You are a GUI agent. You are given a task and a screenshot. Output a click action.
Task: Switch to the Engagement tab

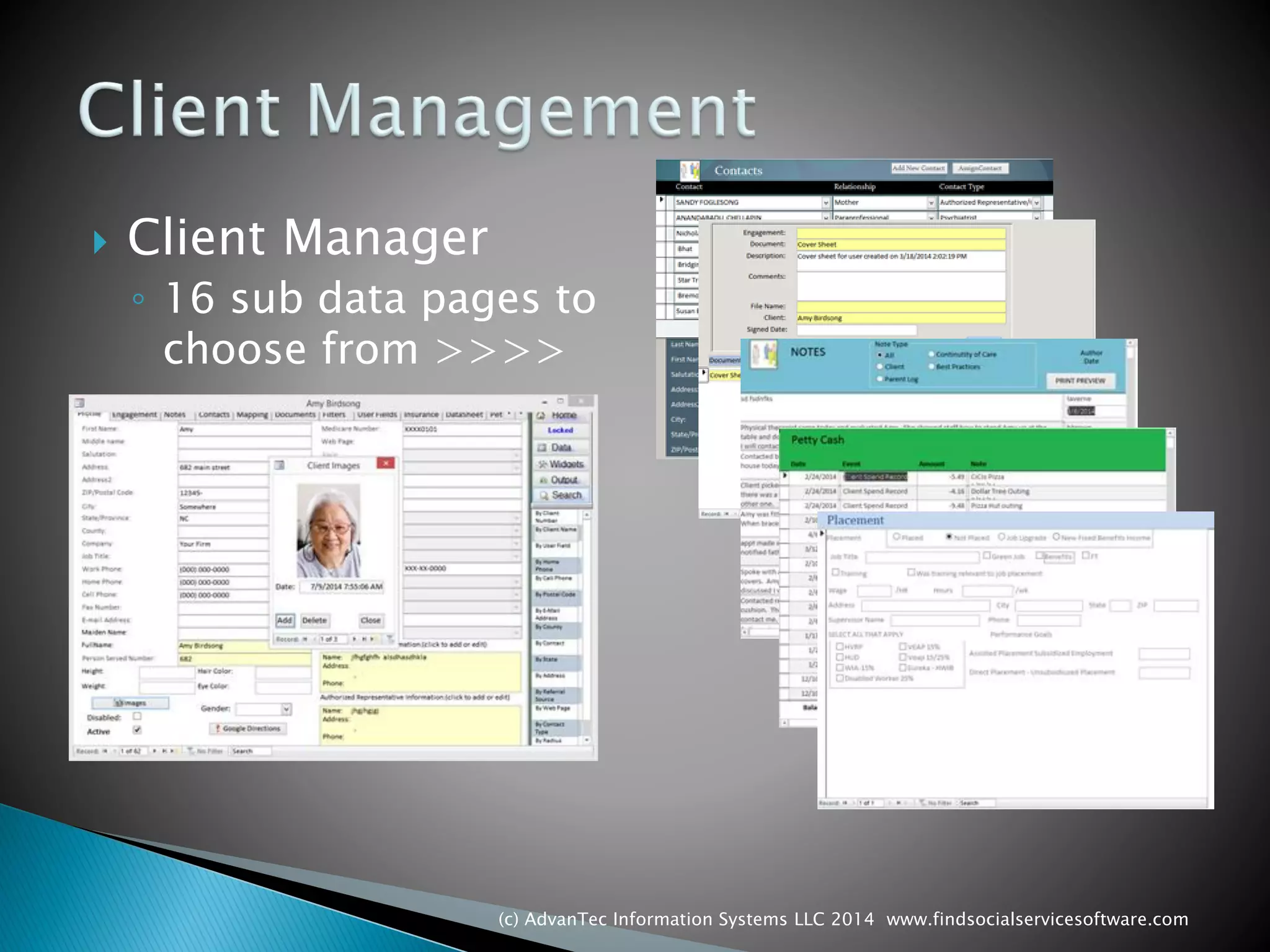(135, 415)
